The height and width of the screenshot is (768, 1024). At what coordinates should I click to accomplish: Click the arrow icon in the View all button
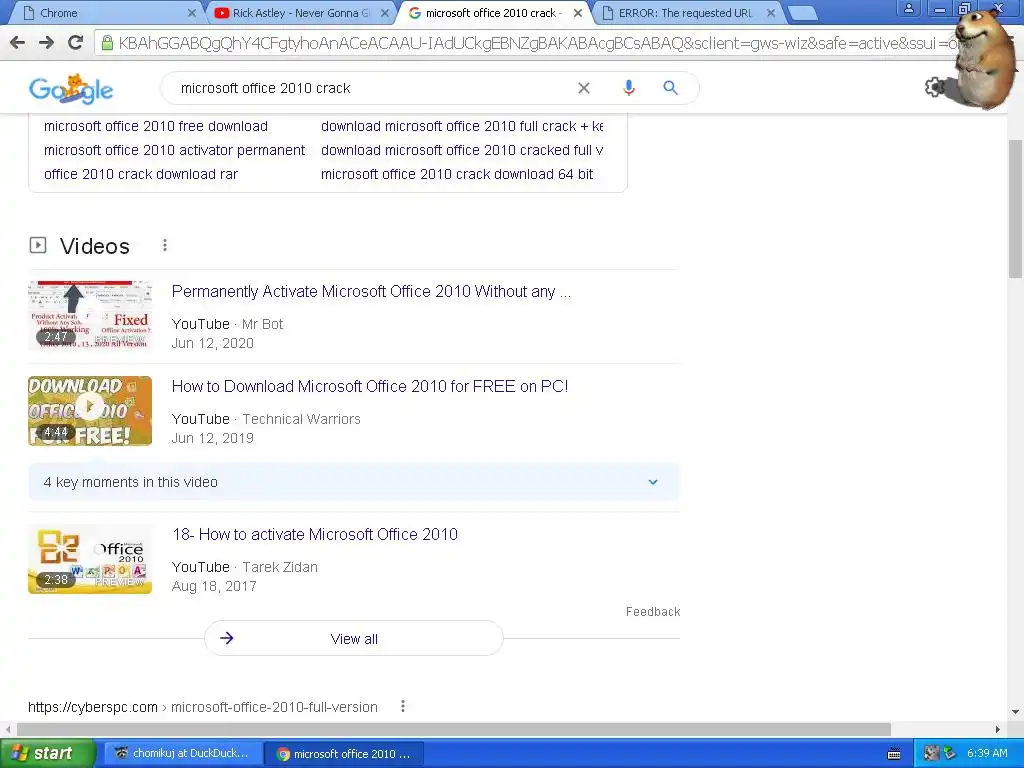point(227,638)
